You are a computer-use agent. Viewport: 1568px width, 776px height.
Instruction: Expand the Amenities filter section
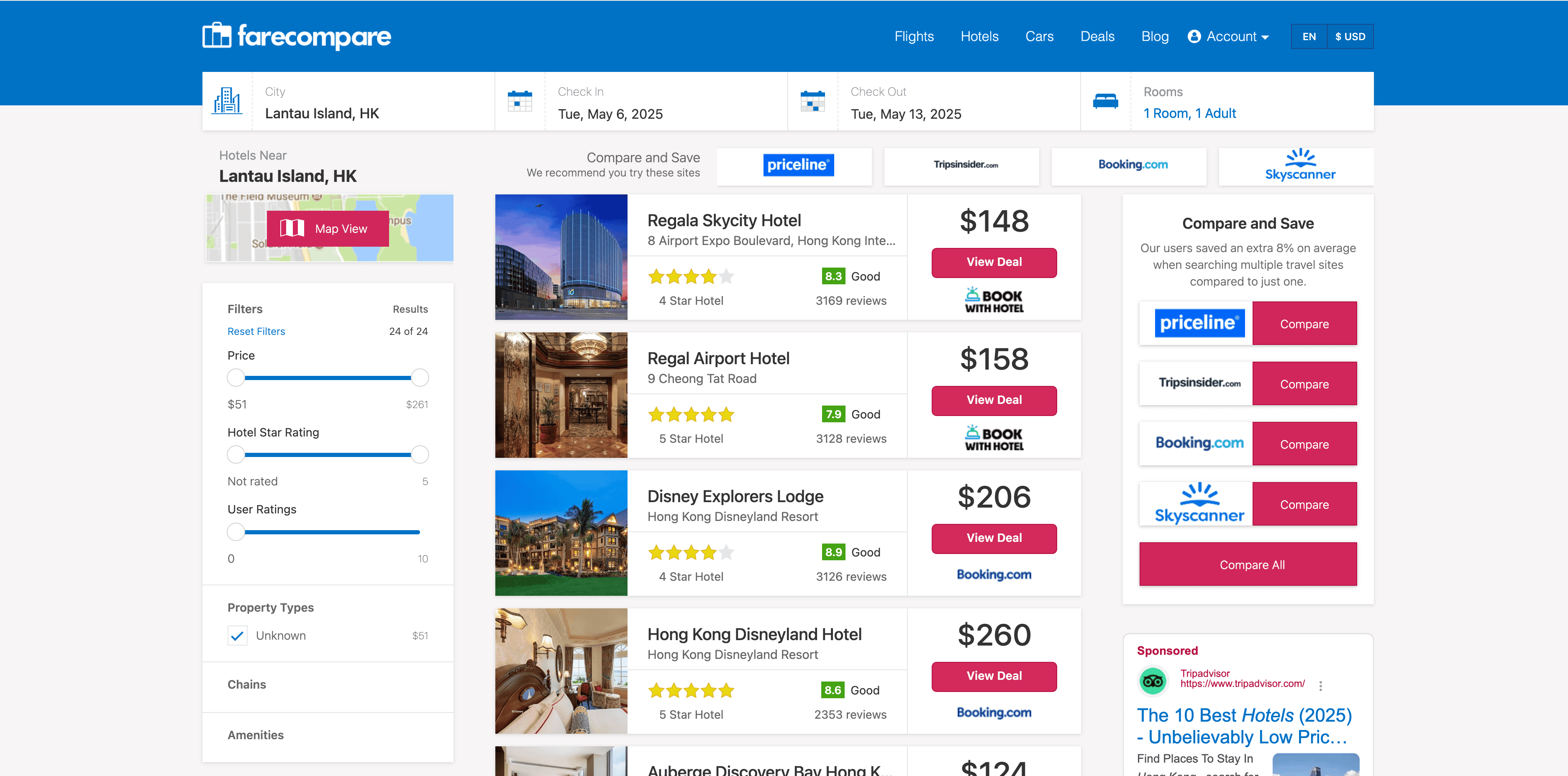point(256,735)
